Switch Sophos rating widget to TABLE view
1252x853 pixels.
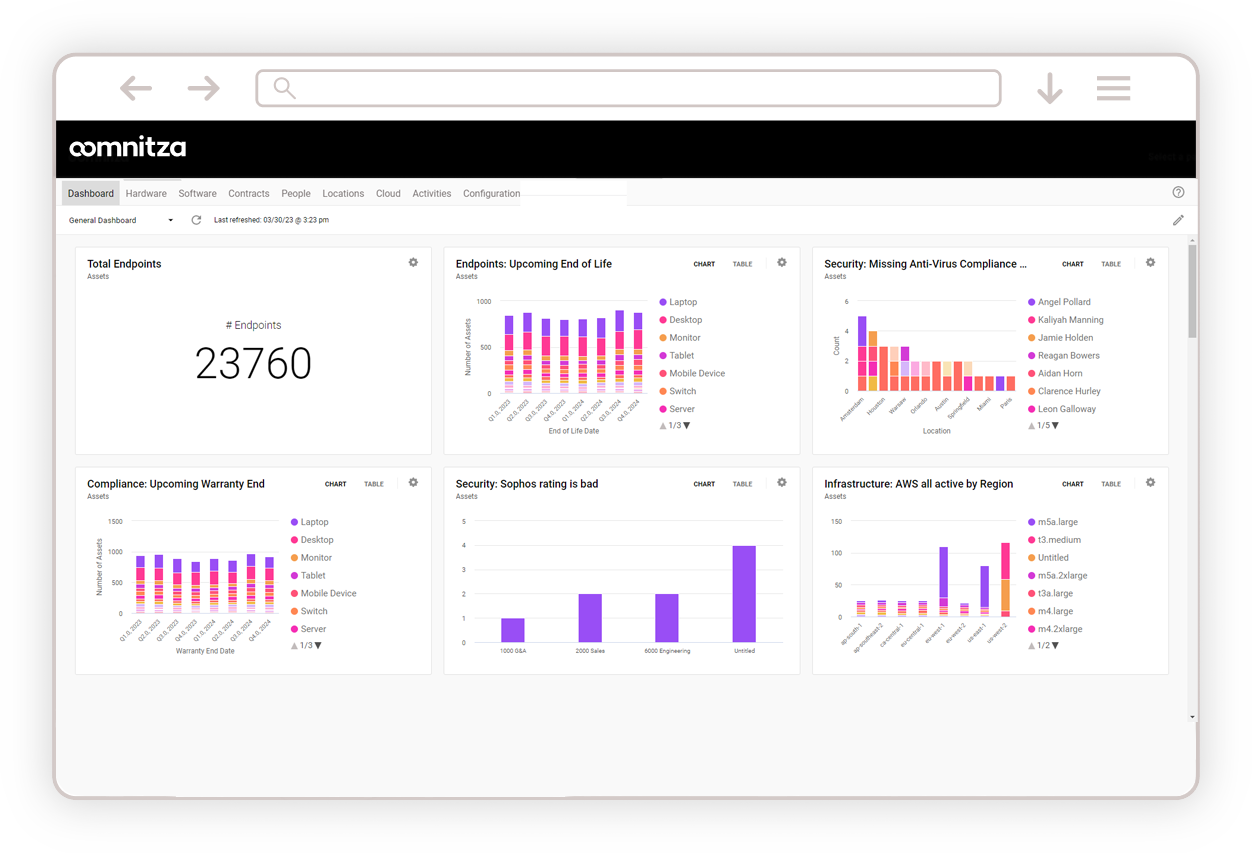click(x=742, y=484)
